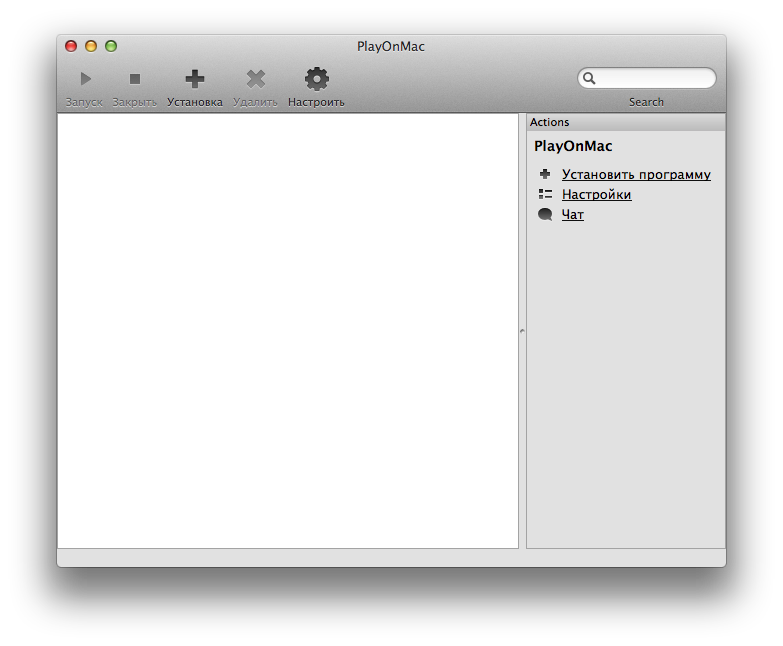
Task: Open Настроить via the gear icon
Action: click(x=316, y=79)
